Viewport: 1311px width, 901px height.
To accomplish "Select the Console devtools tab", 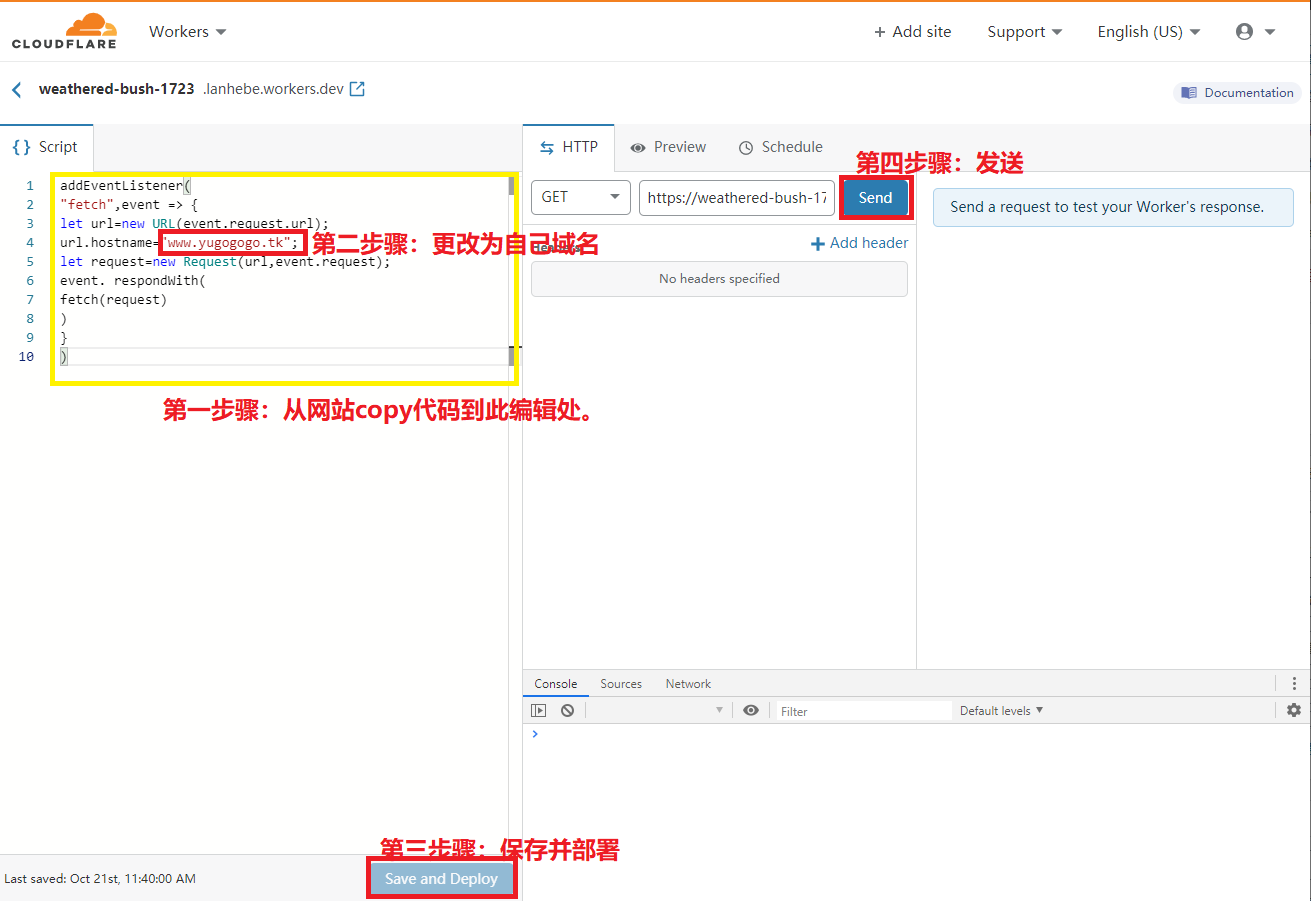I will pos(556,684).
